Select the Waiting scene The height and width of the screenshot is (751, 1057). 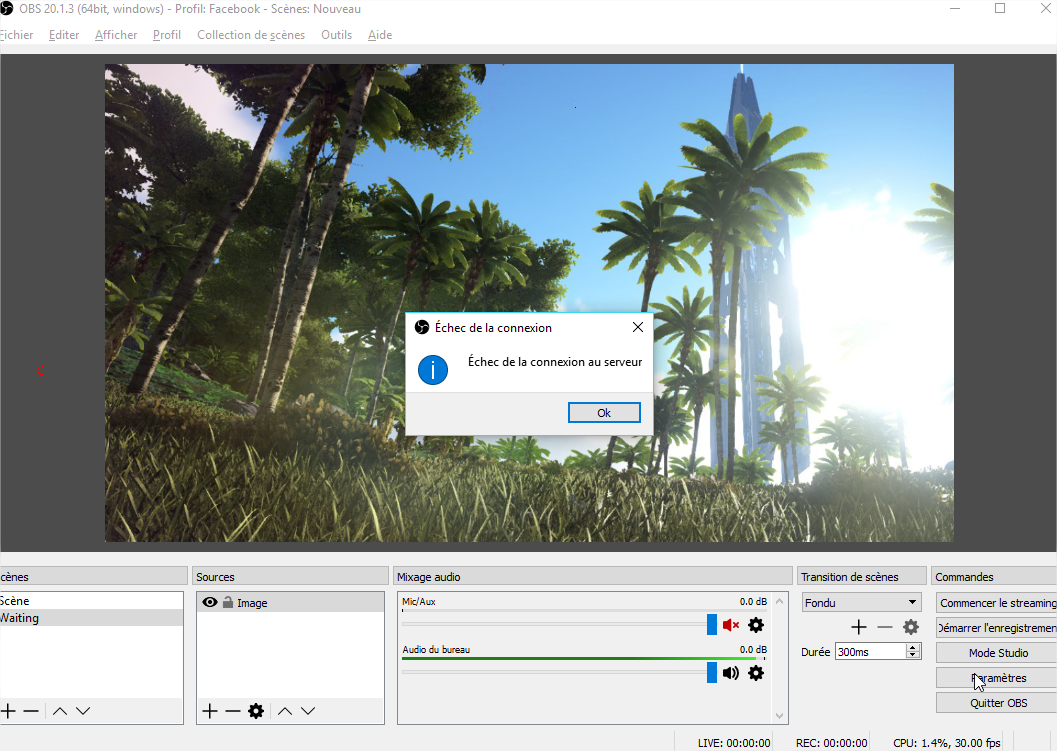[91, 618]
